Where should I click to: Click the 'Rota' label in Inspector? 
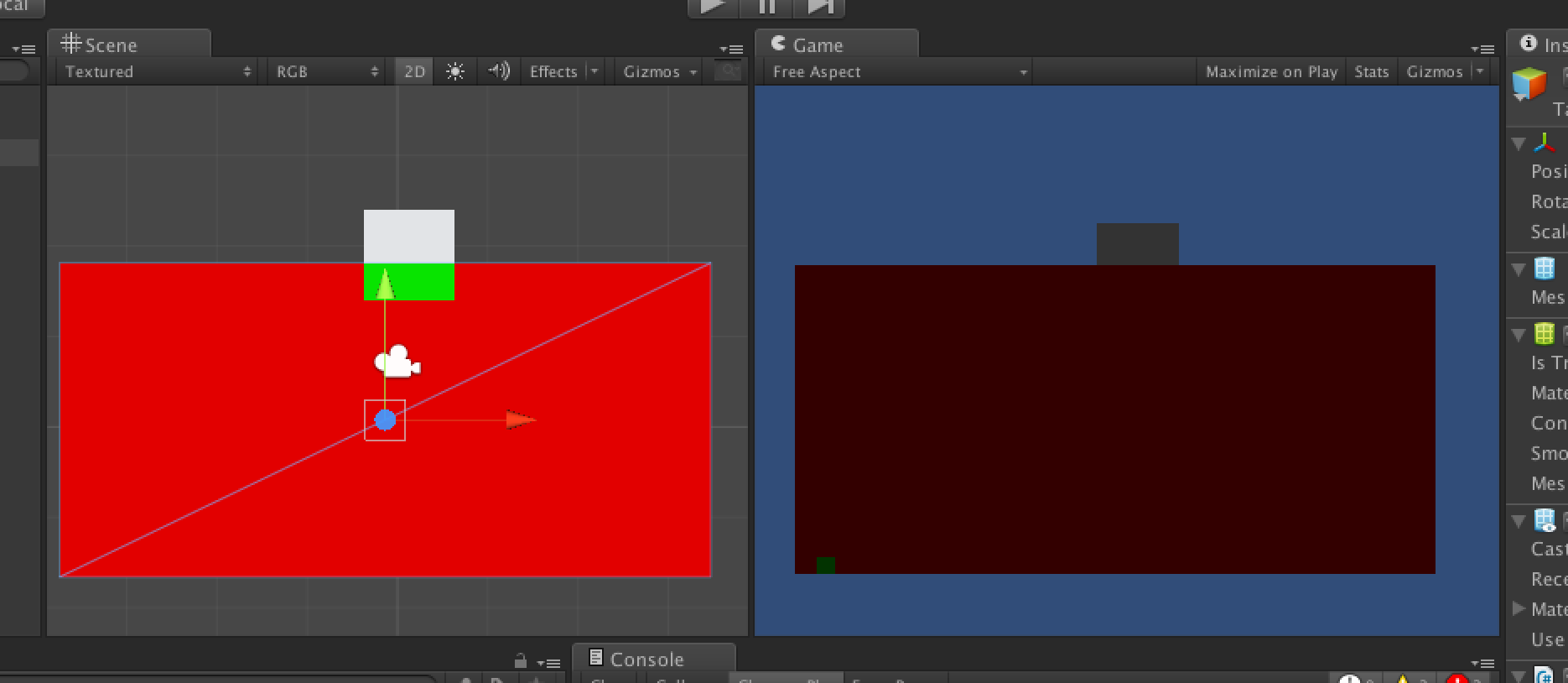pos(1549,201)
